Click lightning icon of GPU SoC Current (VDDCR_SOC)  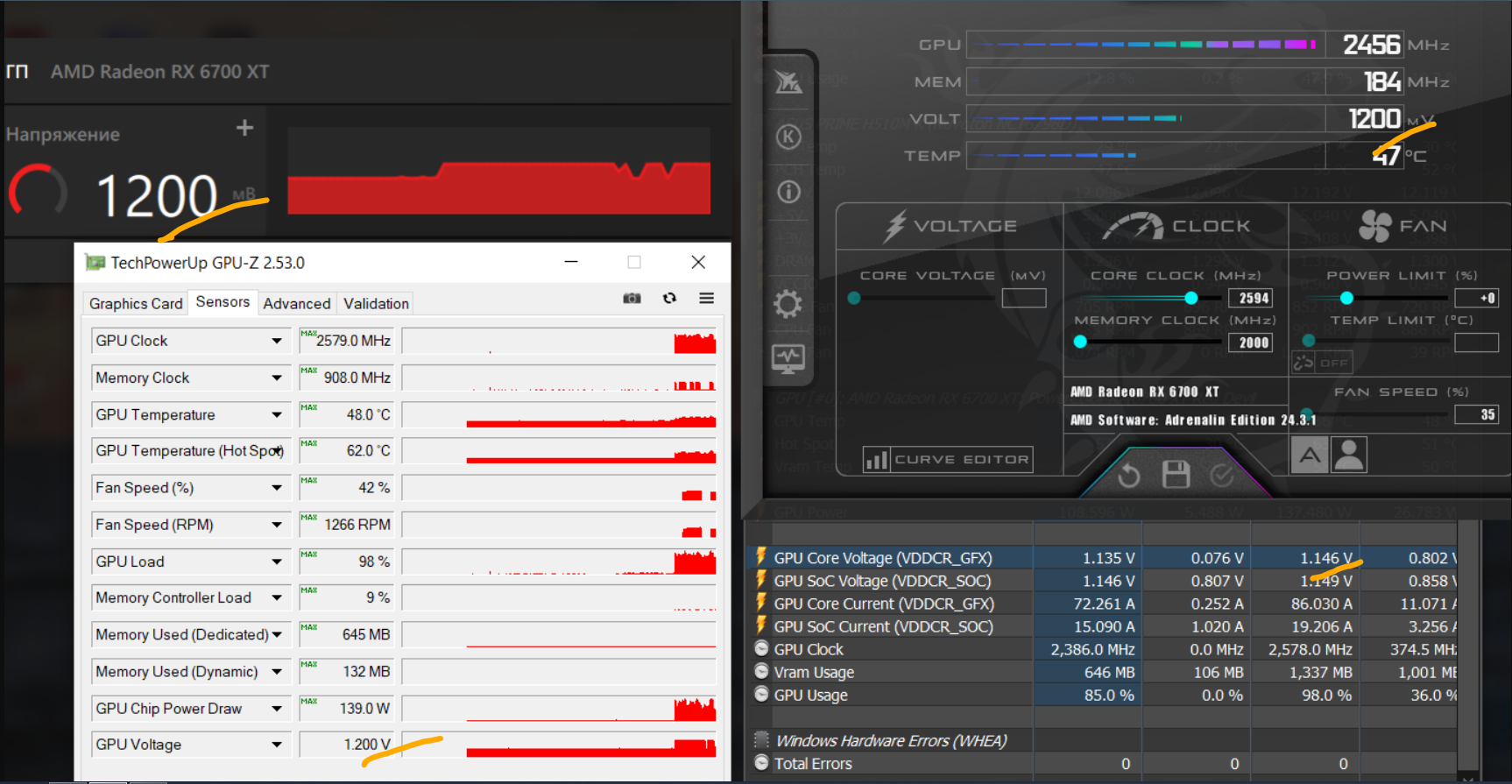coord(761,625)
